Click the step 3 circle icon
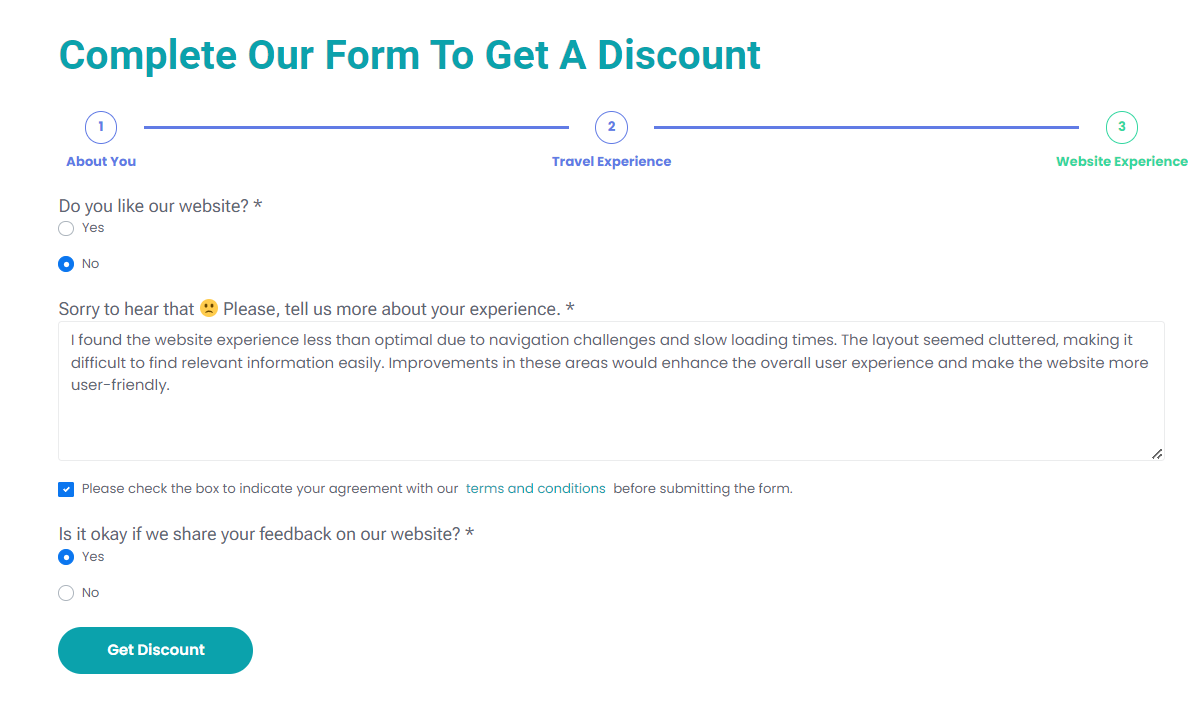The image size is (1200, 714). click(x=1121, y=127)
